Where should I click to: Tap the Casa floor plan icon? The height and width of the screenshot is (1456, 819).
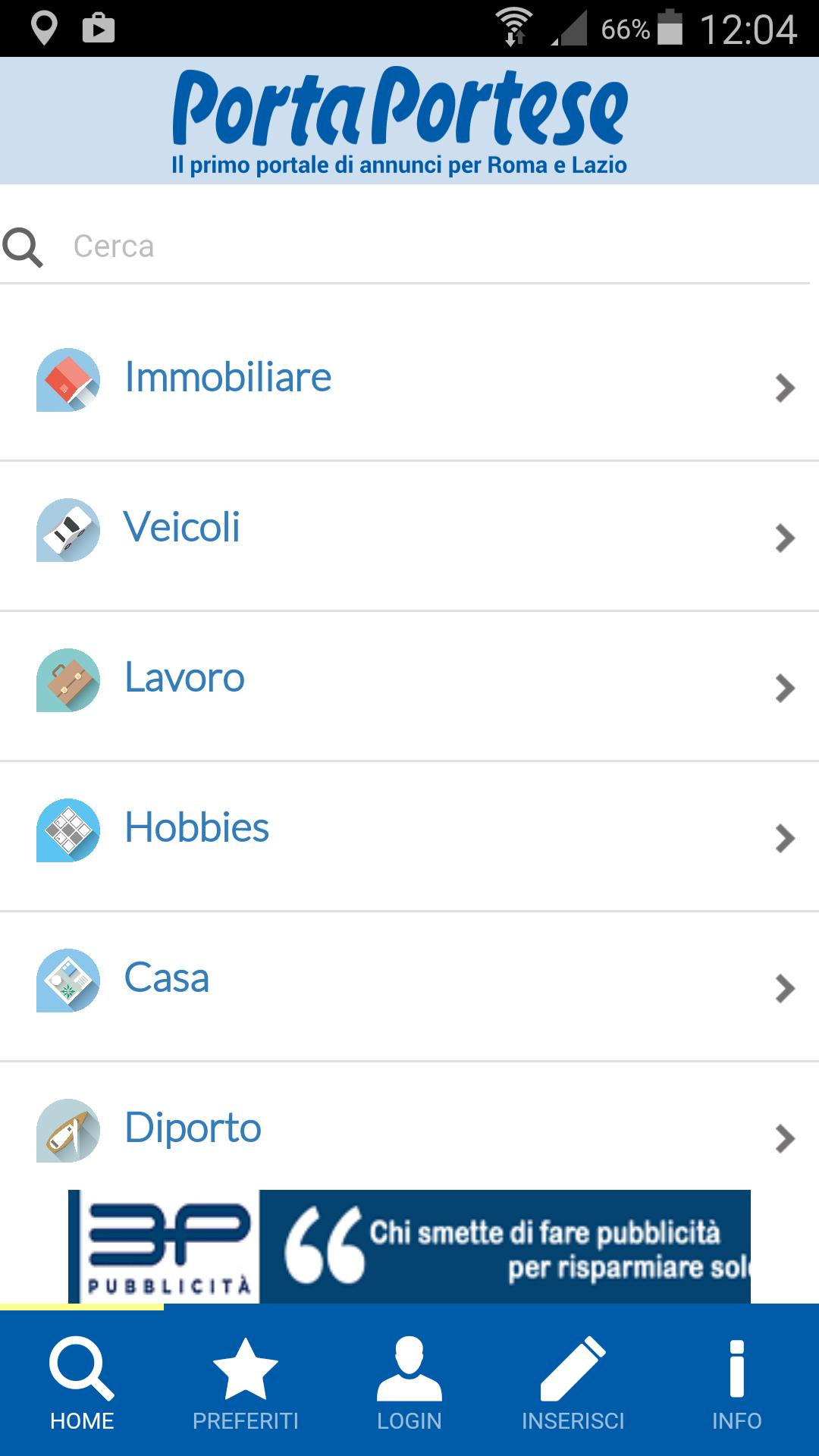[x=68, y=980]
